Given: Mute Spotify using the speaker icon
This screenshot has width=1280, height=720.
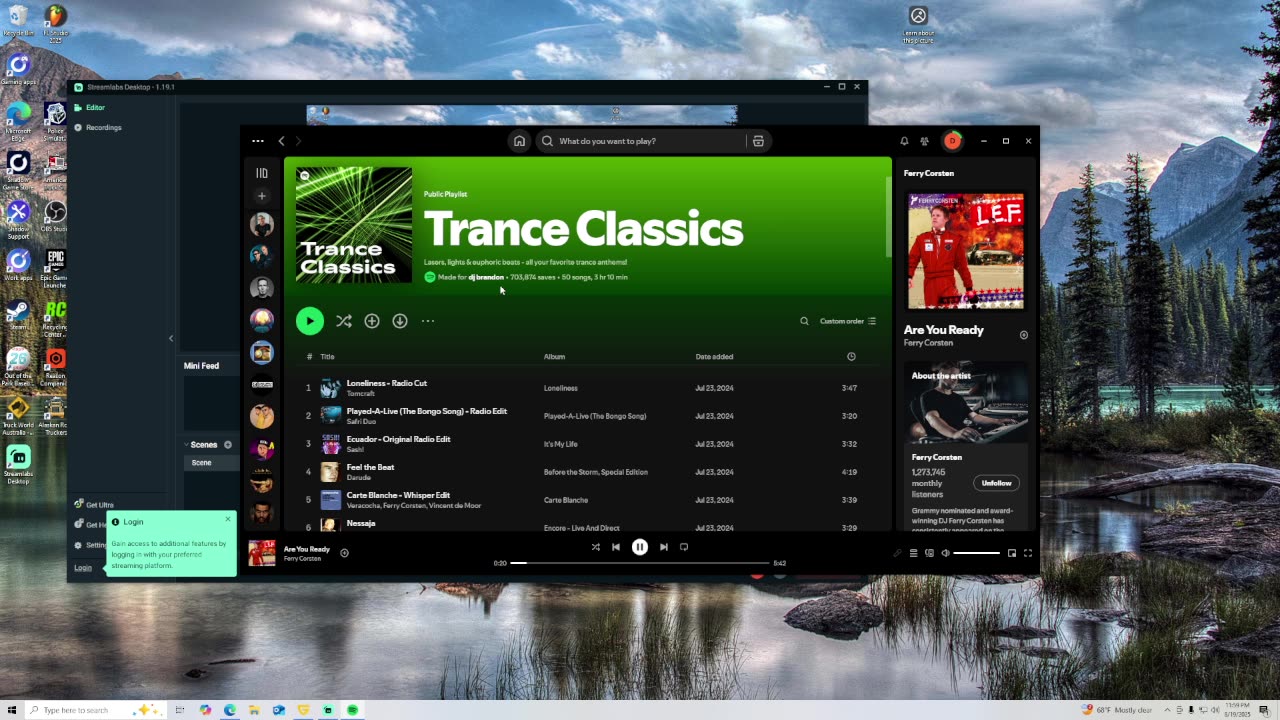Looking at the screenshot, I should tap(945, 553).
